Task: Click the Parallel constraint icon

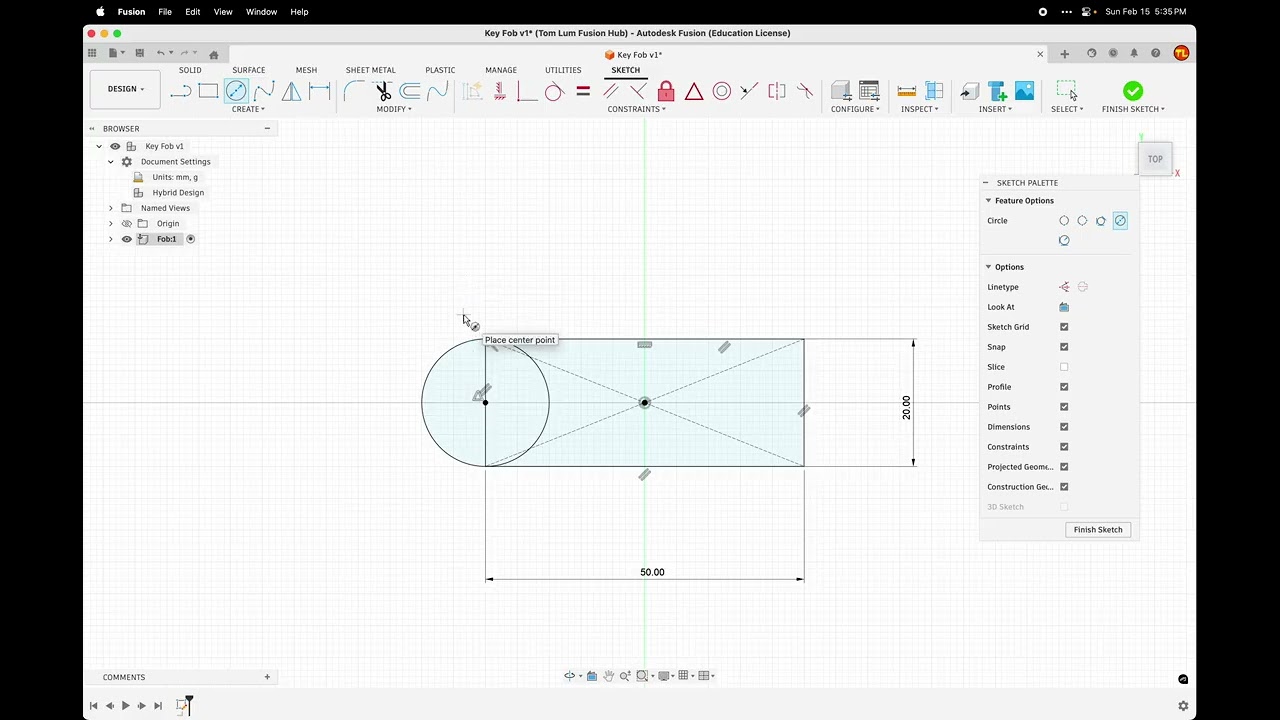Action: 610,91
